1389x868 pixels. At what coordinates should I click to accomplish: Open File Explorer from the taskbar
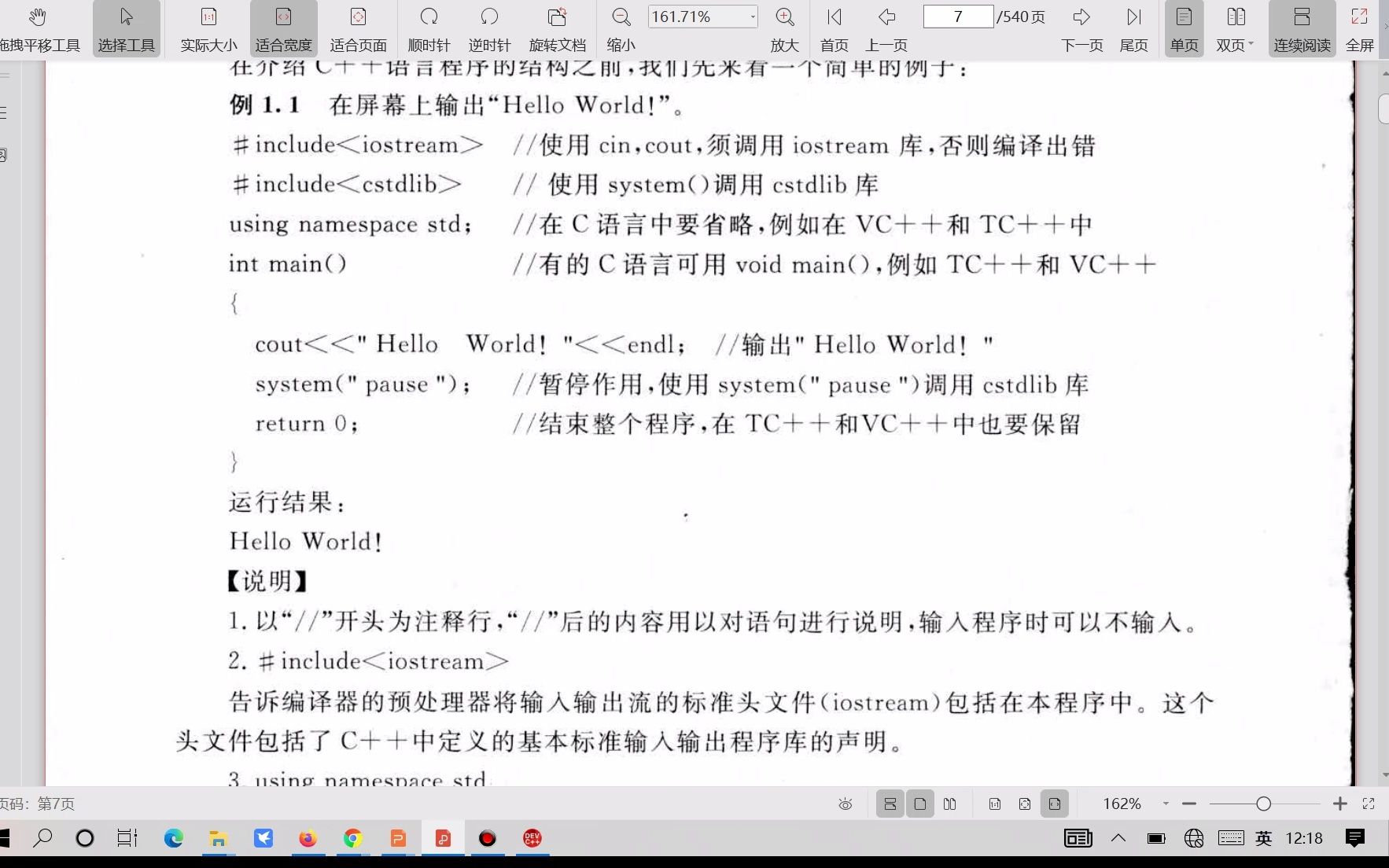pos(218,838)
